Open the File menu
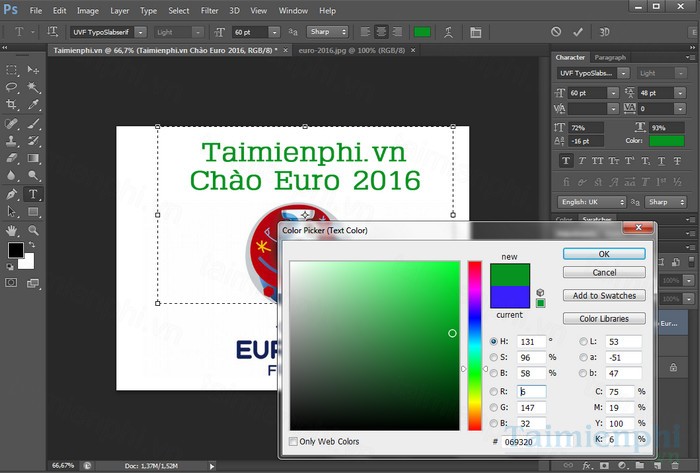Image resolution: width=700 pixels, height=473 pixels. tap(36, 11)
